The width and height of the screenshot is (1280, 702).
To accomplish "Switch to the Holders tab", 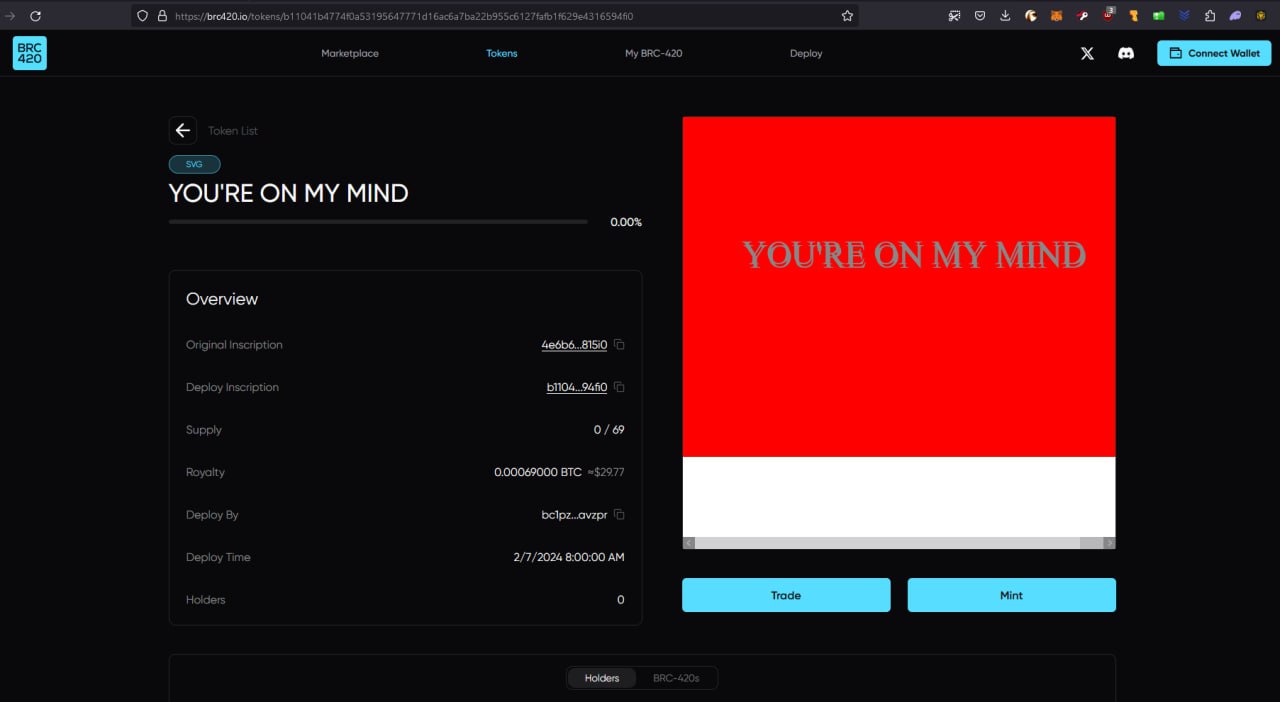I will pos(602,678).
